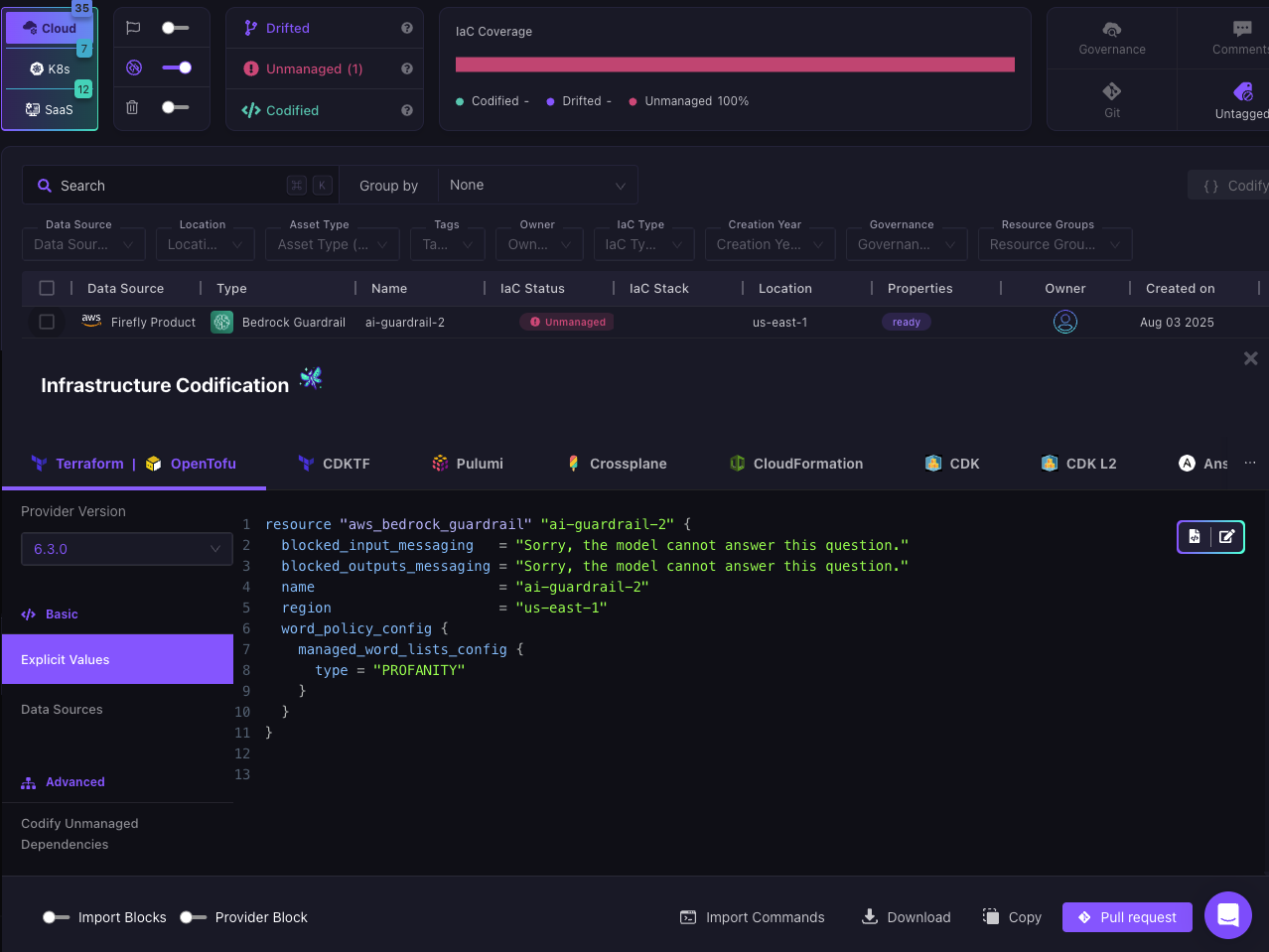Screen dimensions: 1269x952
Task: Select Explicit Values in sidebar
Action: [x=117, y=659]
